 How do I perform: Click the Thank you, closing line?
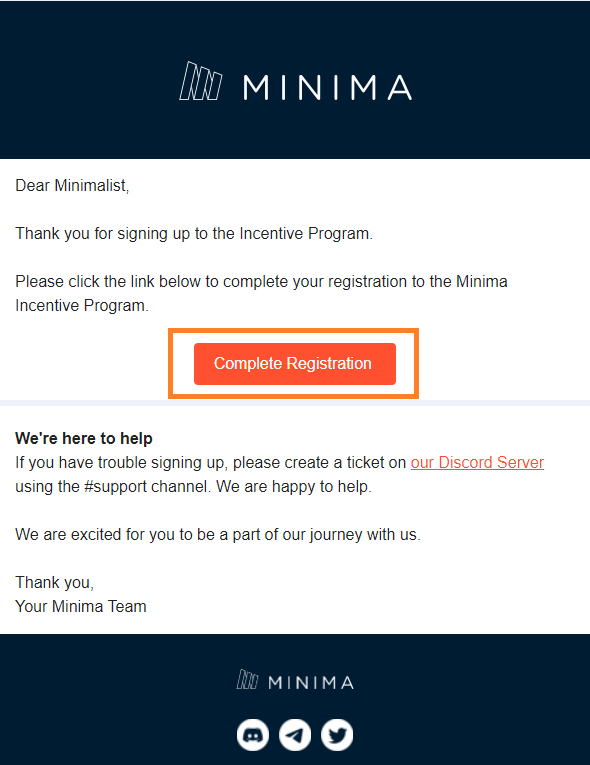click(x=55, y=583)
